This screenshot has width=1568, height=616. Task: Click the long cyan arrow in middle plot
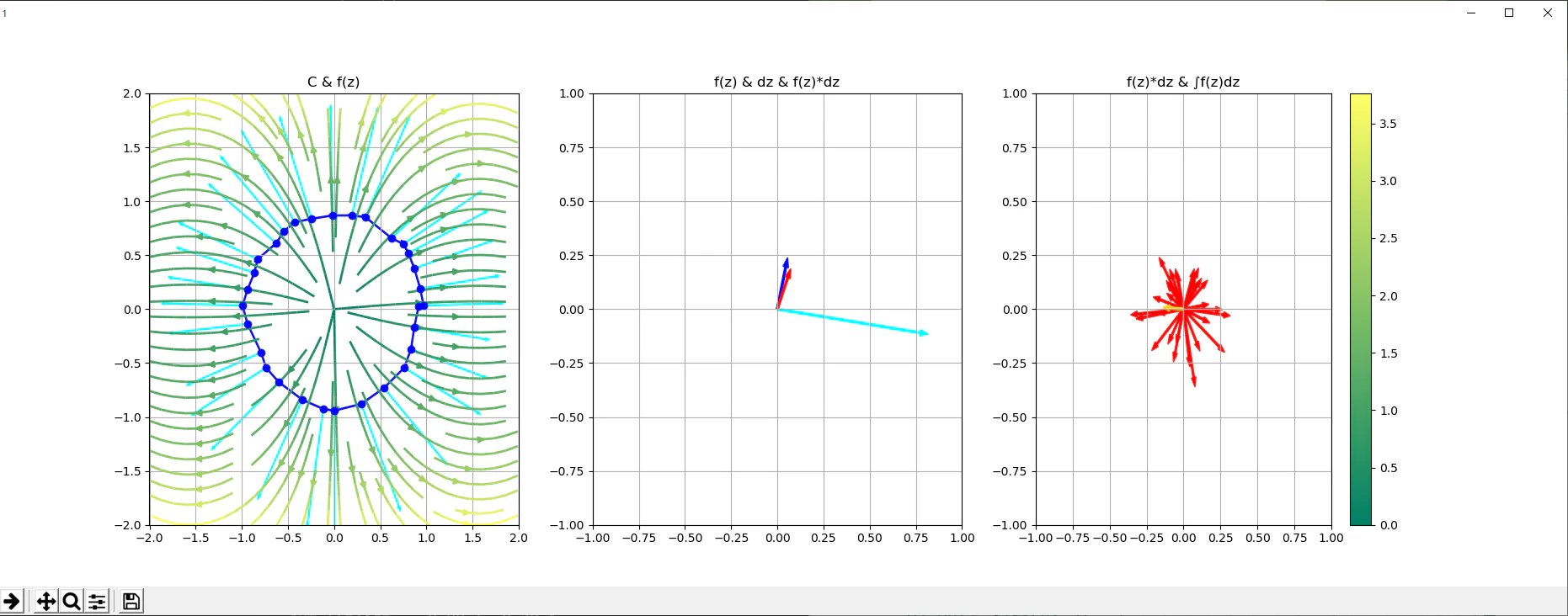(x=852, y=321)
